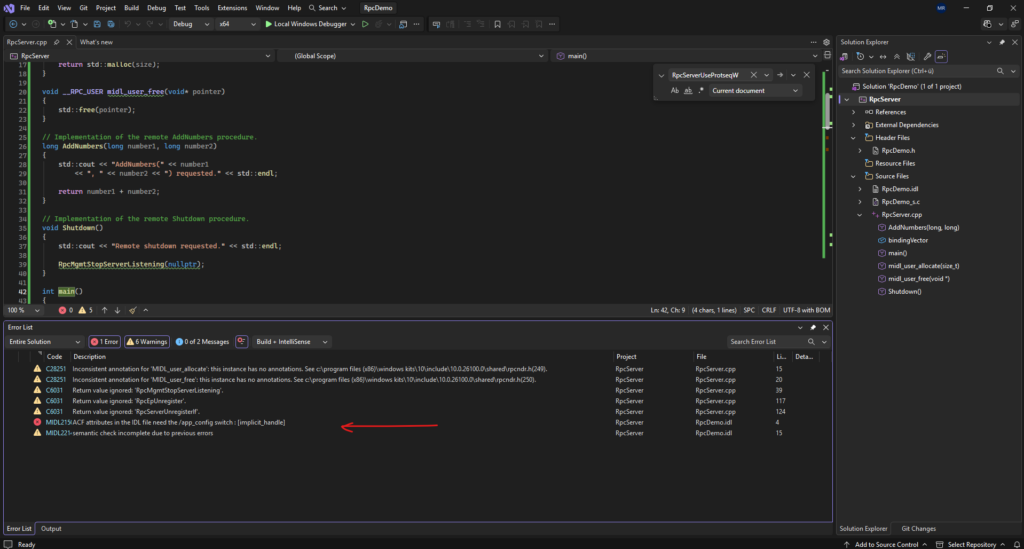Clear the find box search text

pyautogui.click(x=754, y=75)
